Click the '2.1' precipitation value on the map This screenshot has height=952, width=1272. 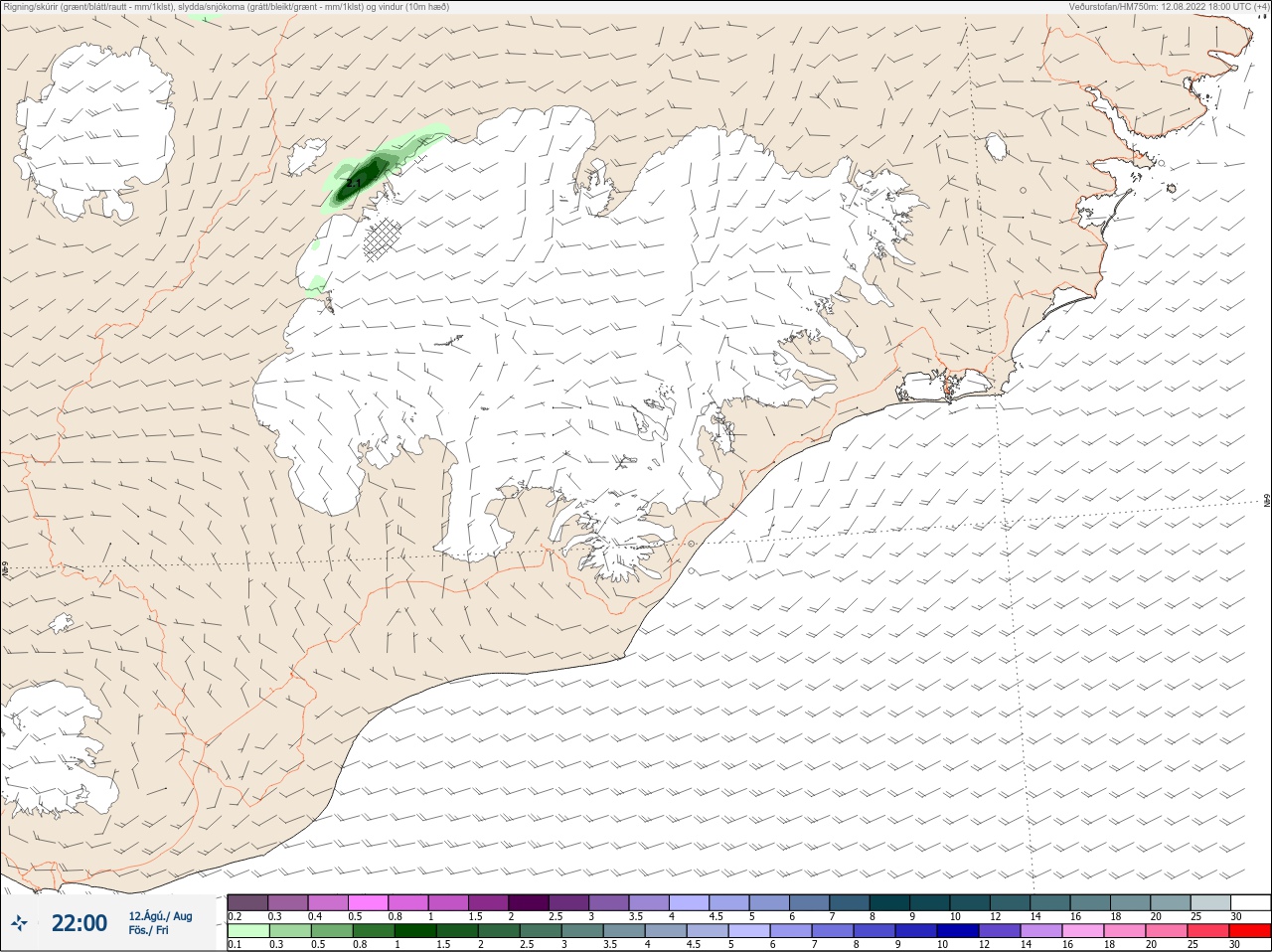353,184
